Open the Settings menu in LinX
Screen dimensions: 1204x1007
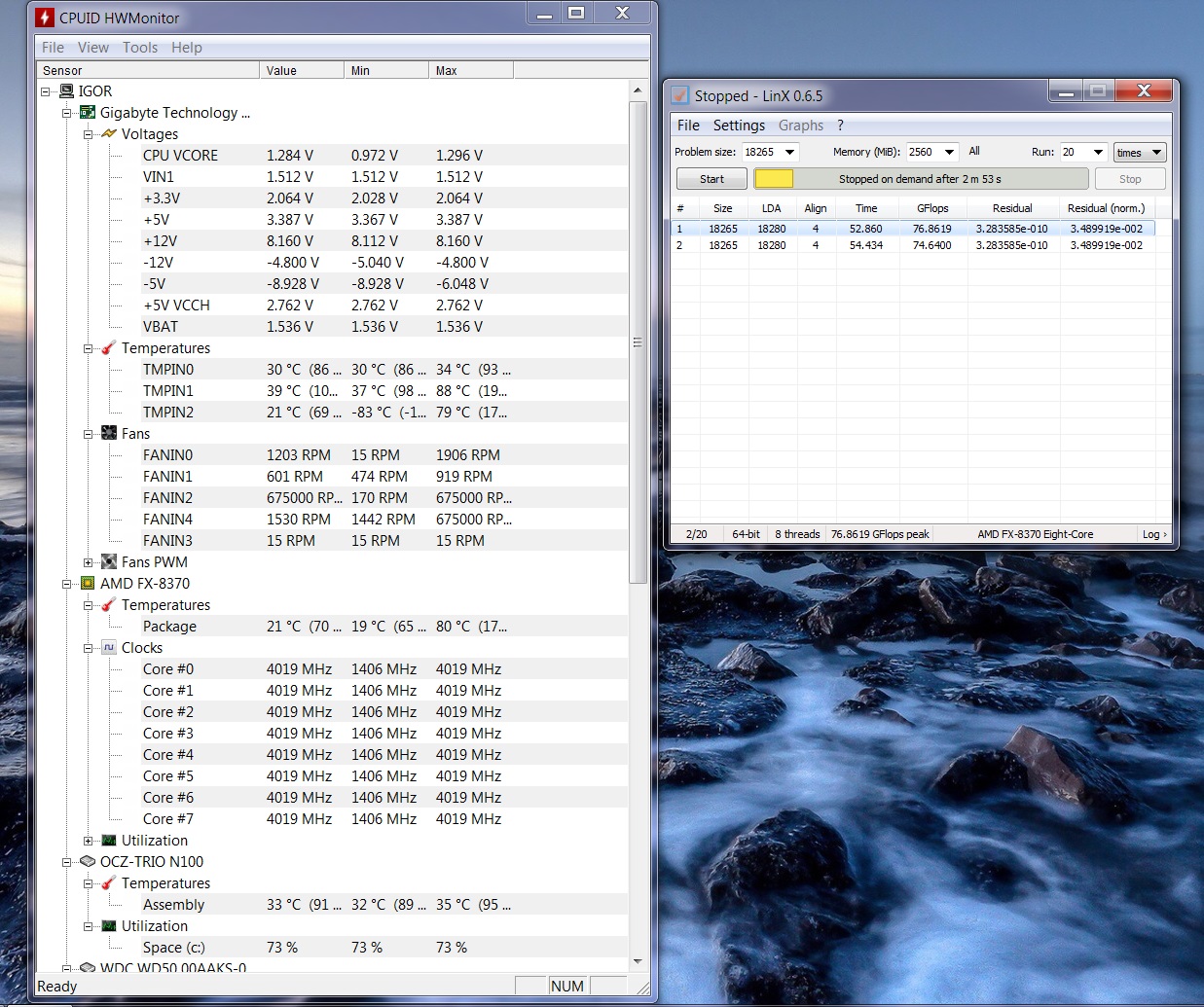pyautogui.click(x=739, y=126)
